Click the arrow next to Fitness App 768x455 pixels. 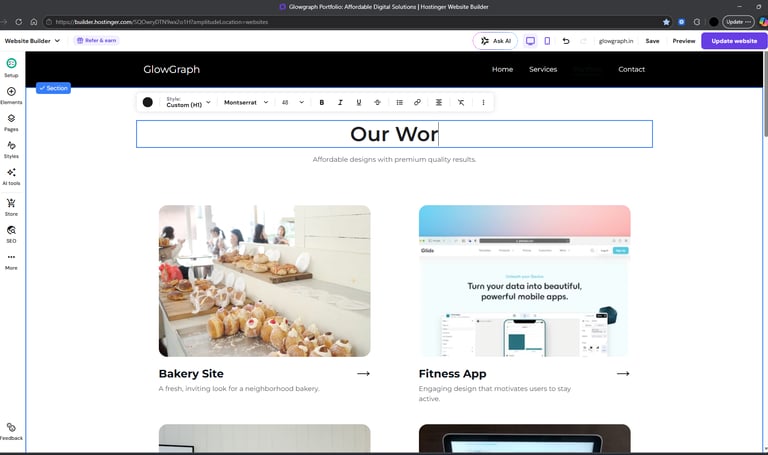point(623,374)
